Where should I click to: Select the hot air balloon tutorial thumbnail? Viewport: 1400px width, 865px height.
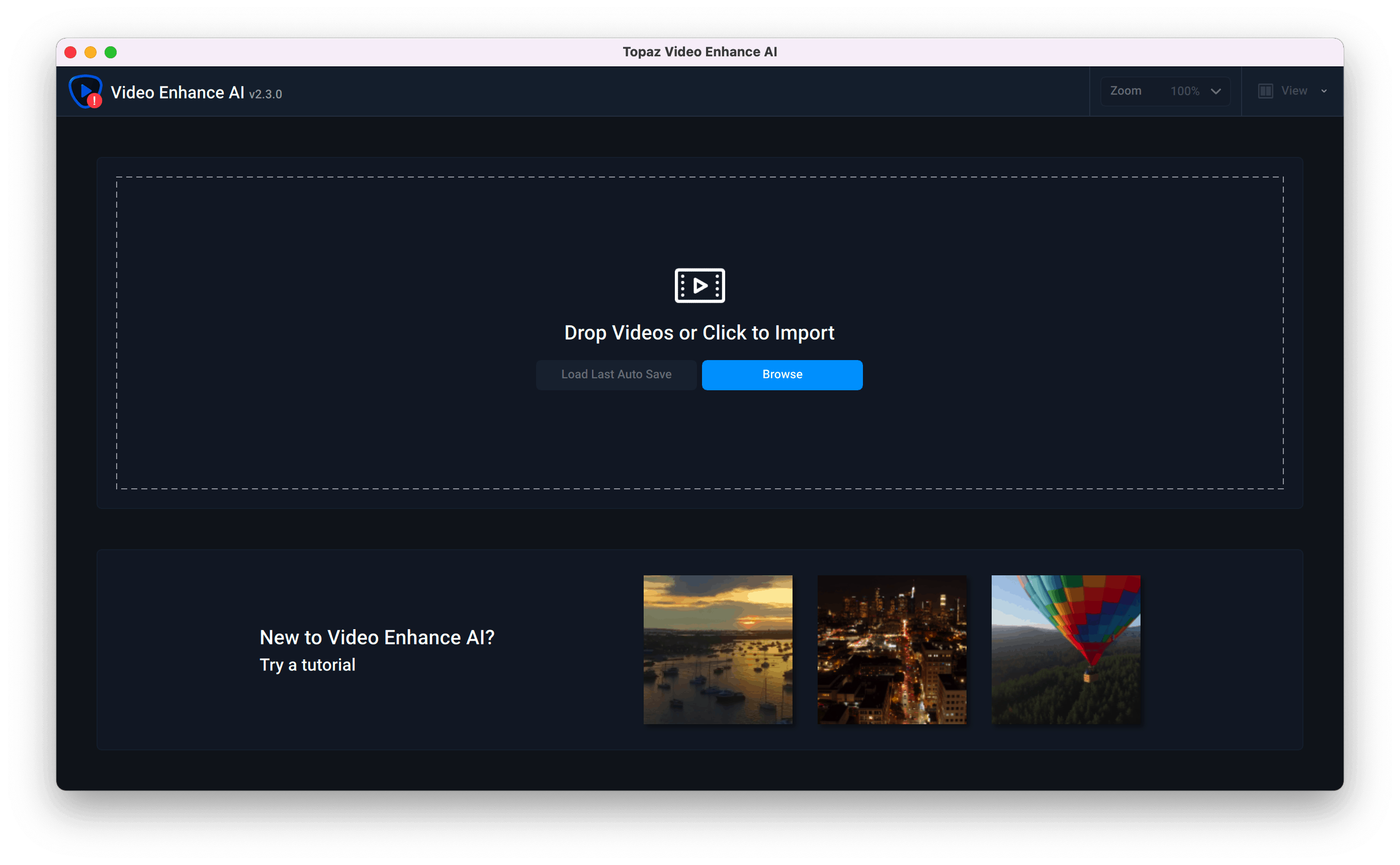(x=1064, y=648)
